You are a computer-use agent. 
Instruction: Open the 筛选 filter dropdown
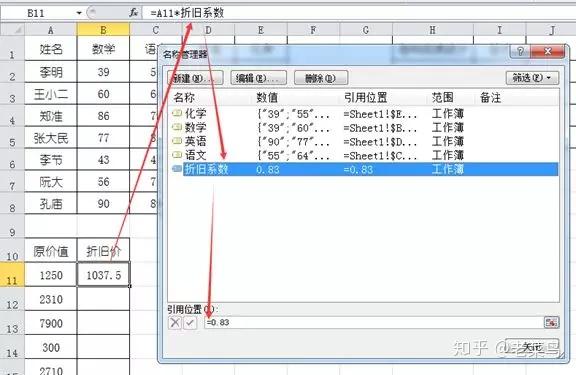(532, 77)
